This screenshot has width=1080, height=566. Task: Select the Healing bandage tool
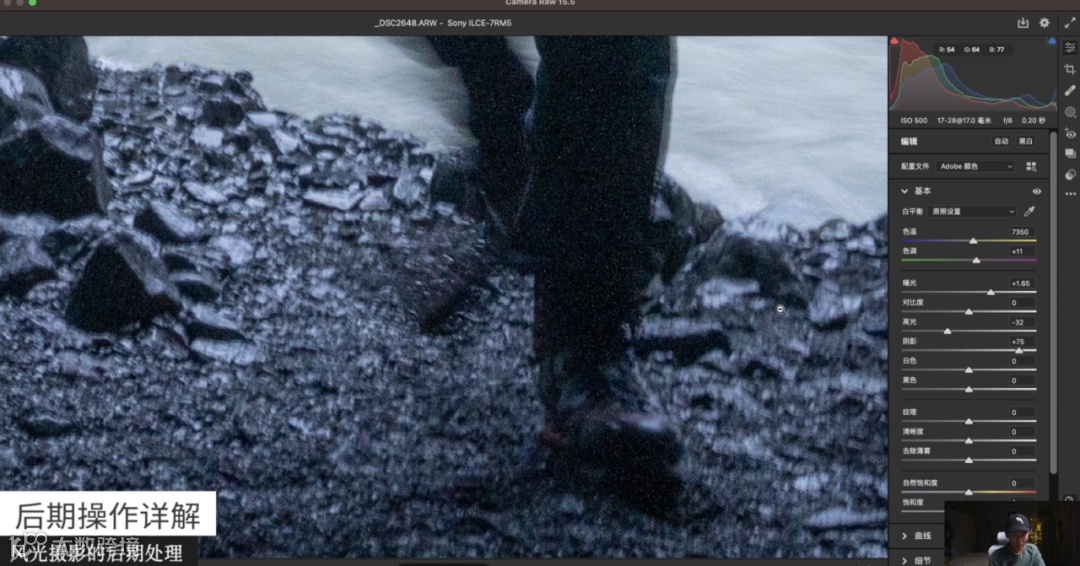click(1070, 90)
